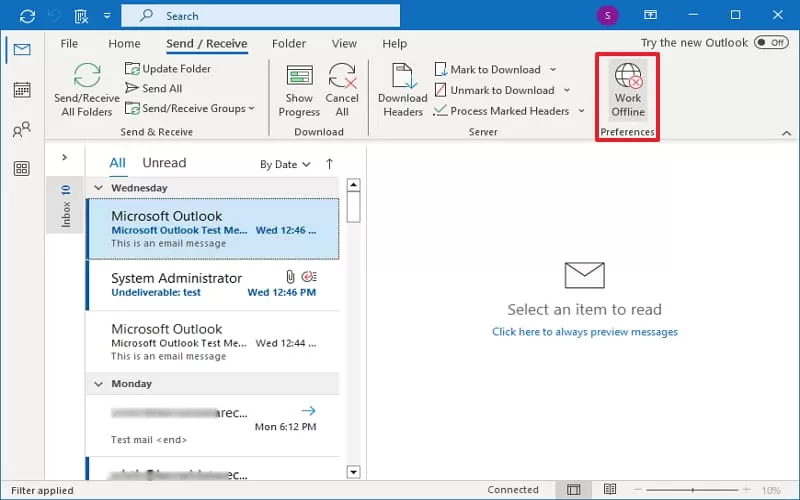800x500 pixels.
Task: Click message list scroll up arrow
Action: [x=353, y=184]
